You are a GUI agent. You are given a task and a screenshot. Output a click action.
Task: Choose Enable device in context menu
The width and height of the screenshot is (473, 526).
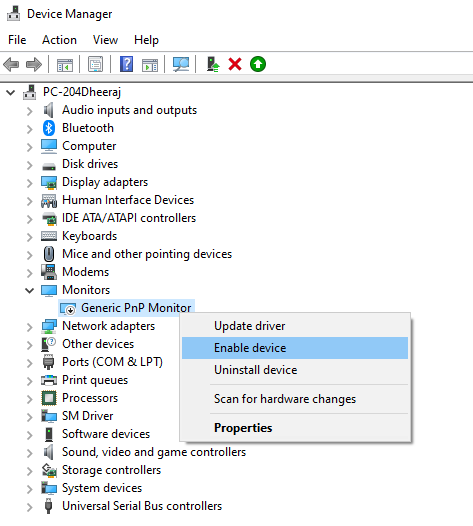tap(295, 348)
